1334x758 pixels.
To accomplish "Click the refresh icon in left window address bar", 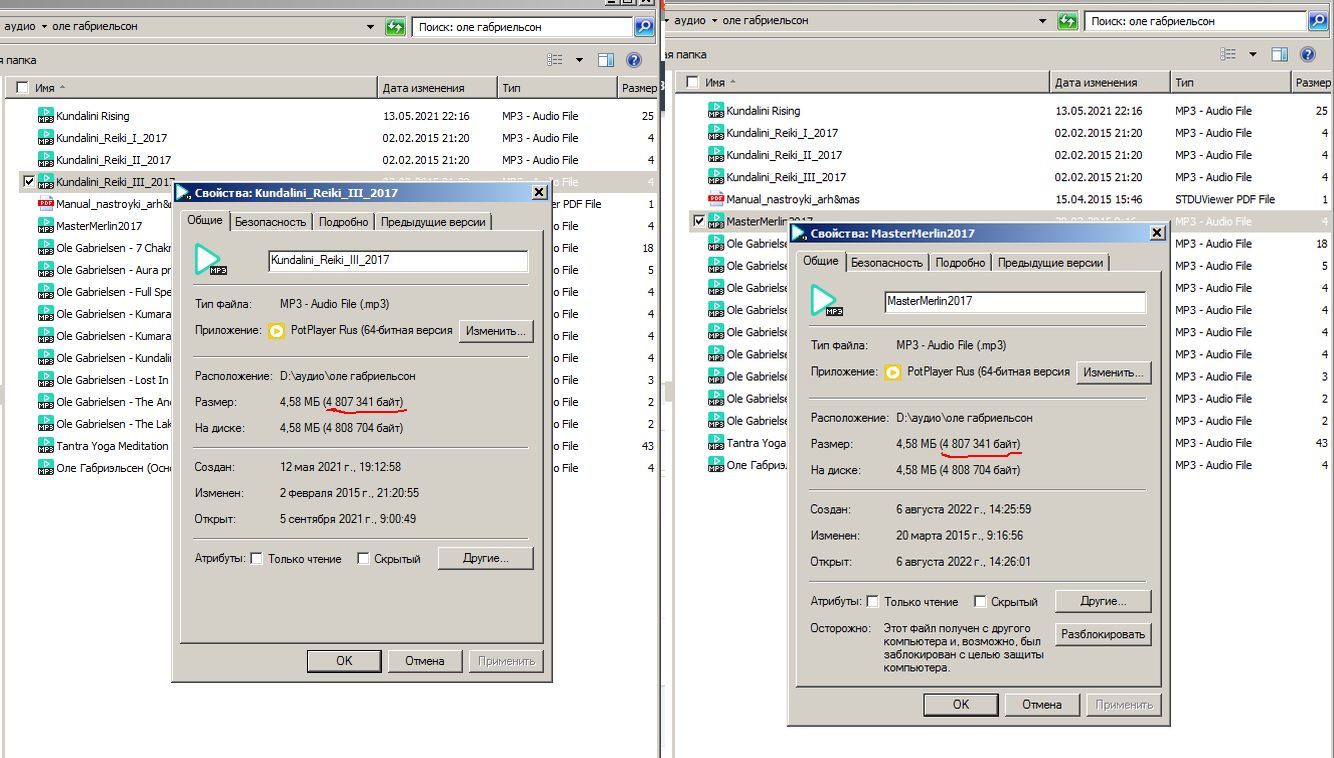I will (x=396, y=27).
